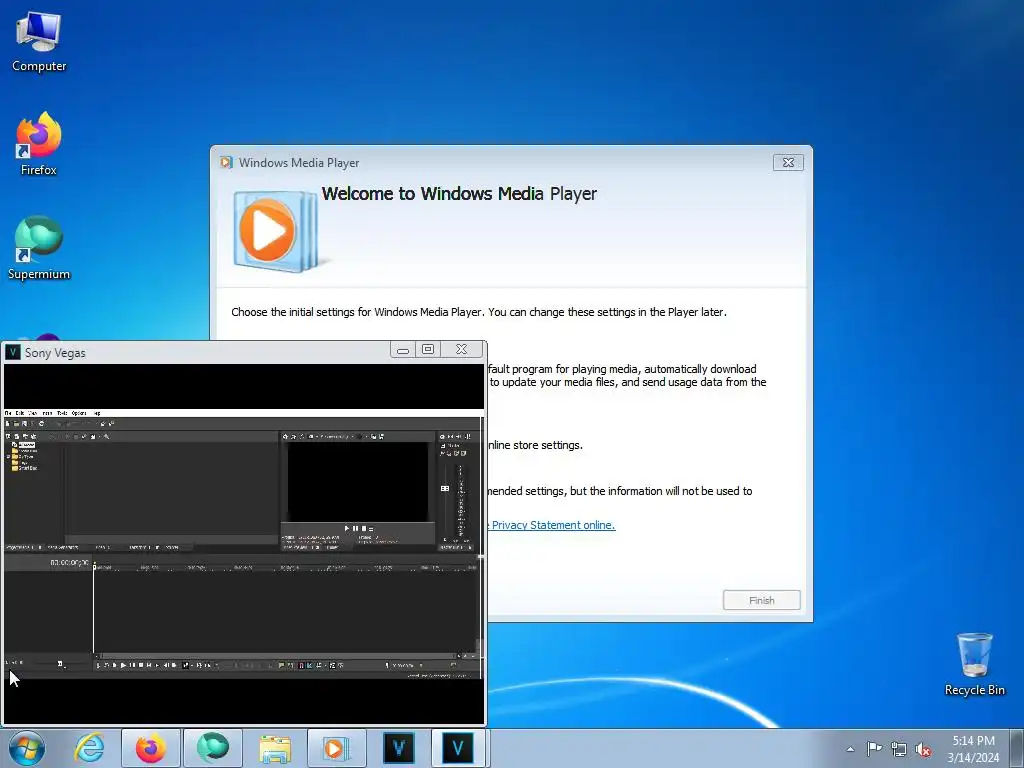1024x768 pixels.
Task: Launch Supermium from the taskbar
Action: [x=213, y=748]
